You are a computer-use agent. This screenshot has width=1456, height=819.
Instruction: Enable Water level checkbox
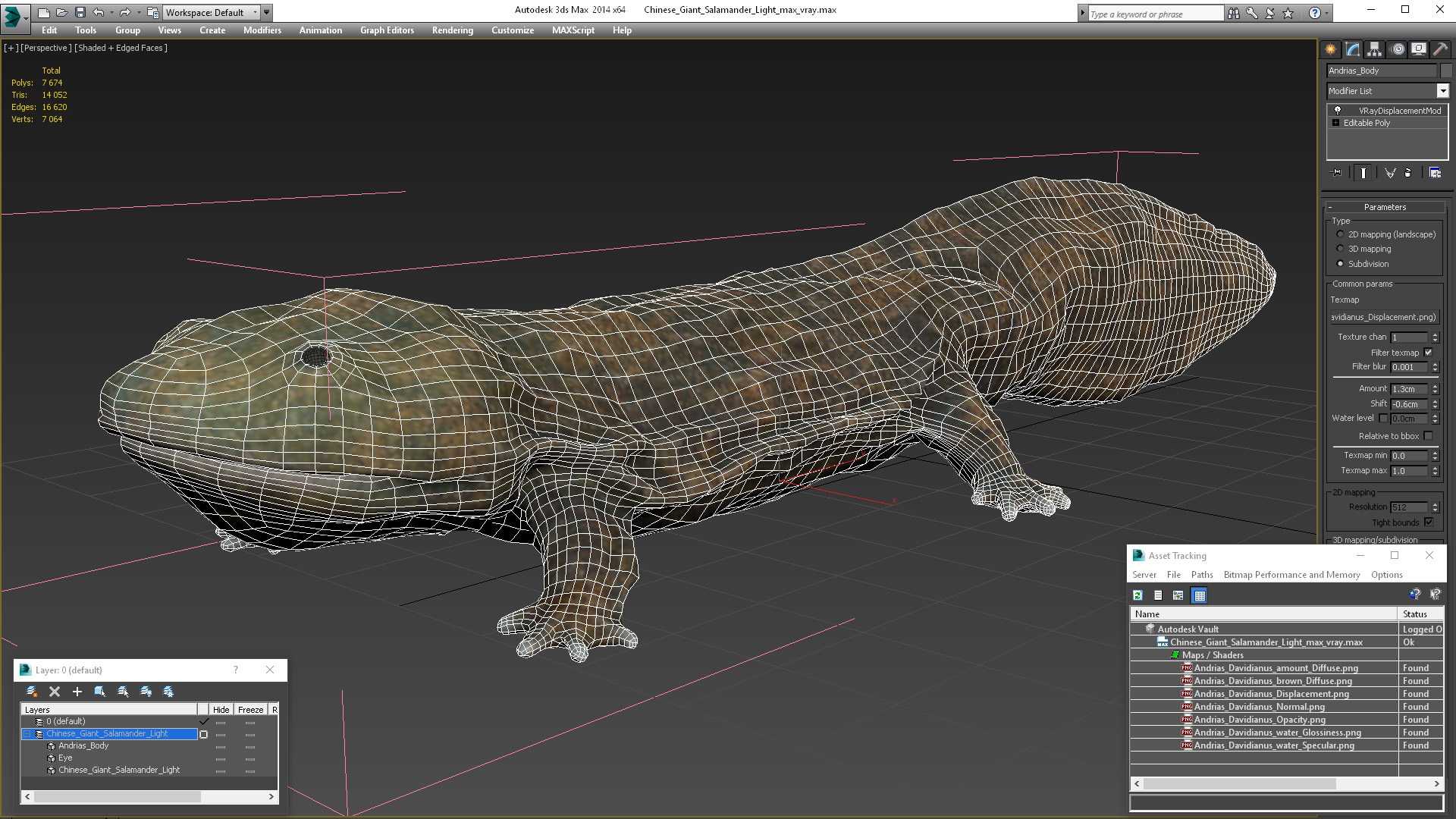pos(1383,418)
